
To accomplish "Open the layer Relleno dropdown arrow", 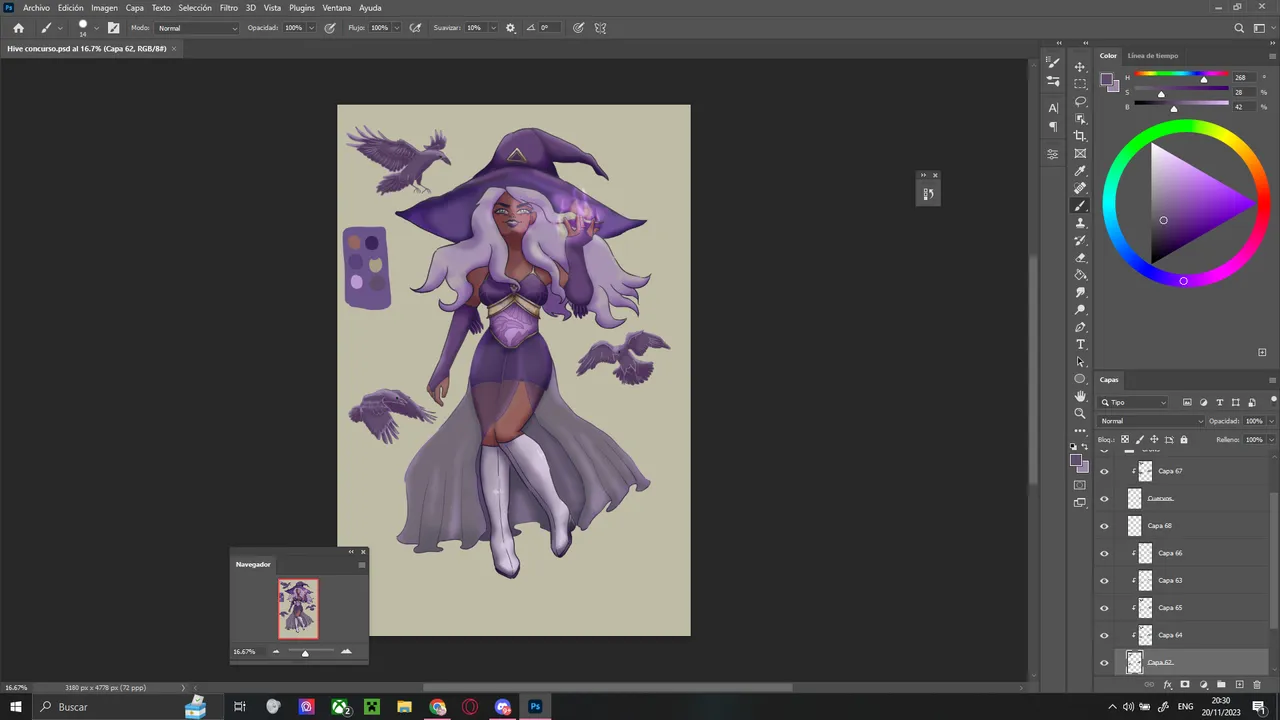I will [x=1271, y=439].
